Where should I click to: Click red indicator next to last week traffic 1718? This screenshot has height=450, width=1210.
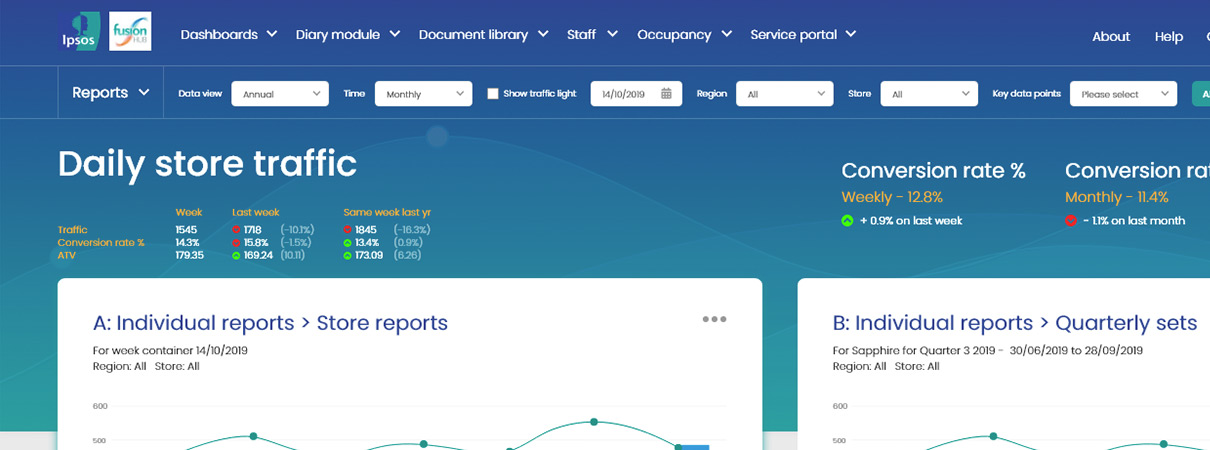(x=236, y=230)
